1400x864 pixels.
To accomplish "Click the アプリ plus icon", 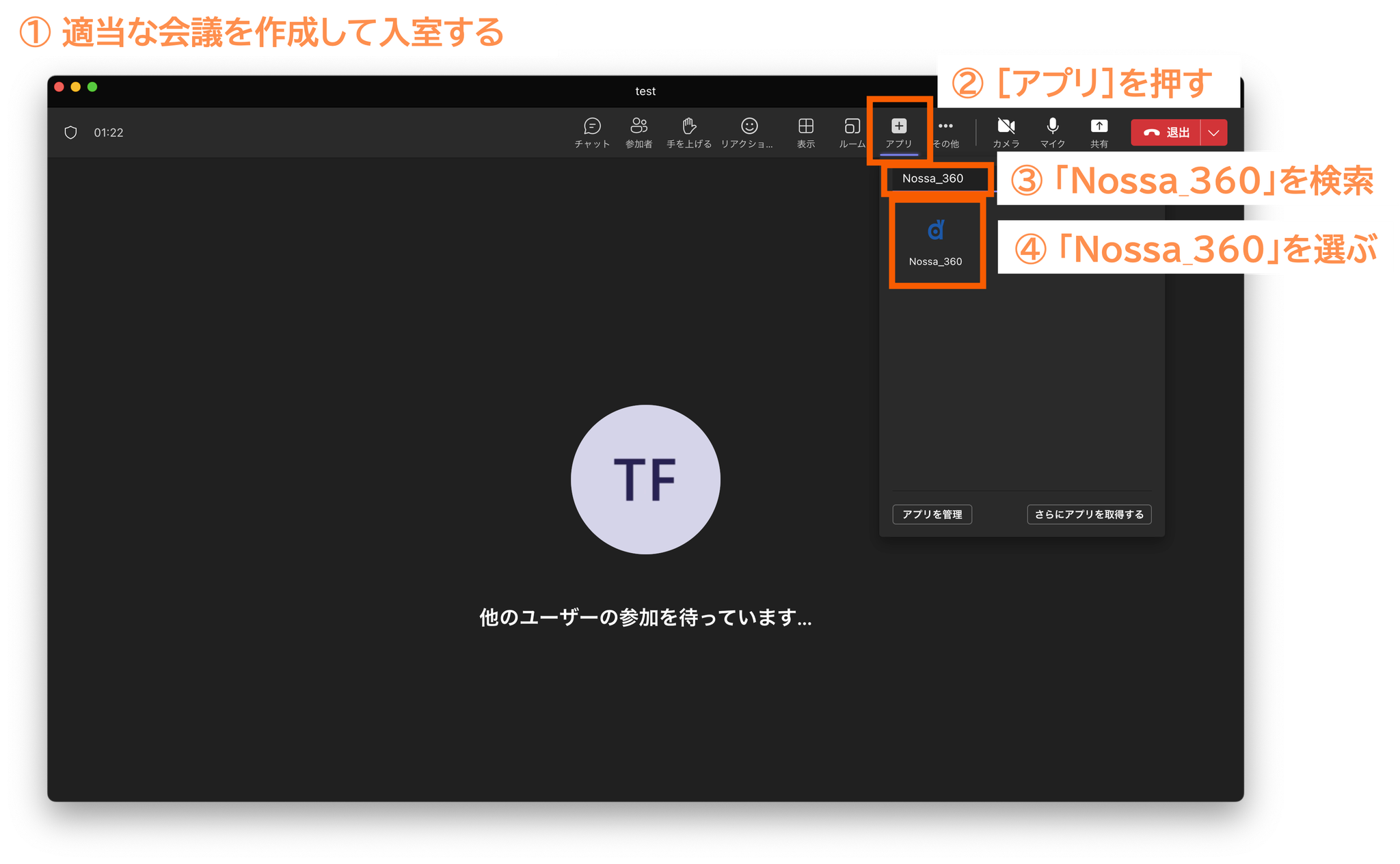I will point(899,126).
